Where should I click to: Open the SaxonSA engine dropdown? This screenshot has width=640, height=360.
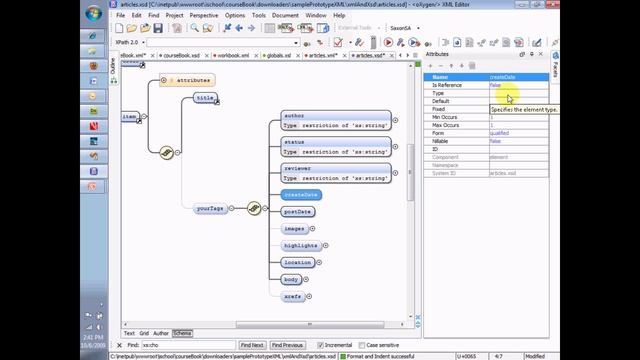(418, 28)
